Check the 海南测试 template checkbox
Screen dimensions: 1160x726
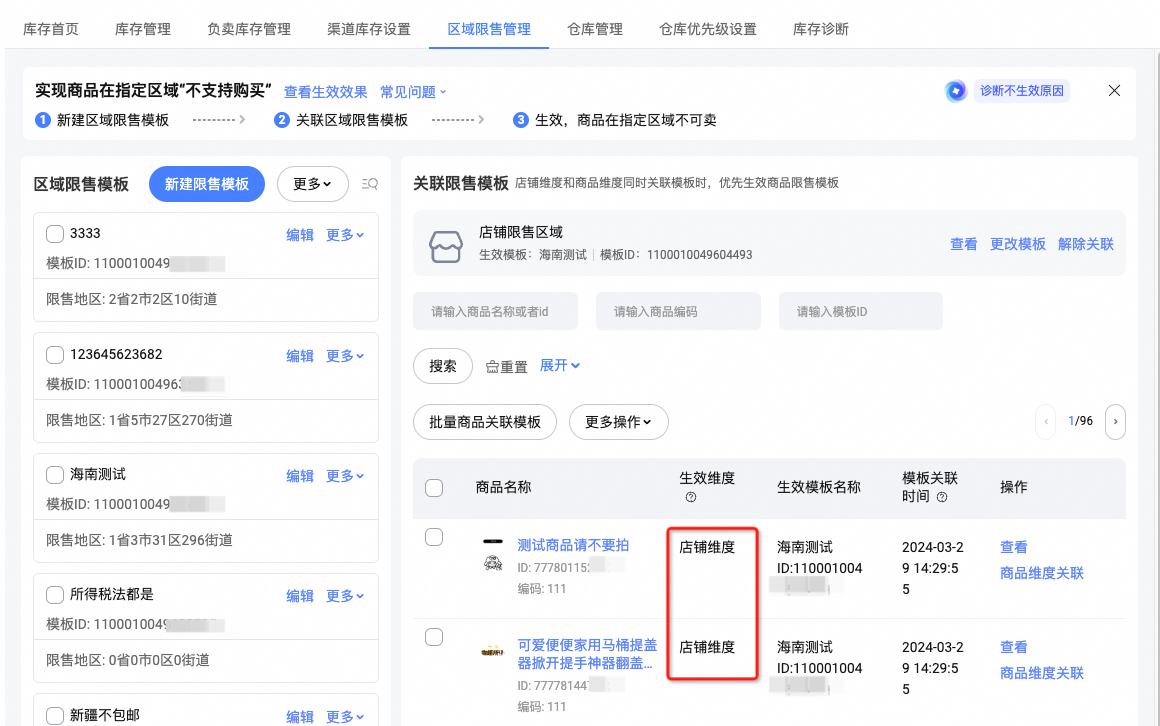pyautogui.click(x=55, y=474)
